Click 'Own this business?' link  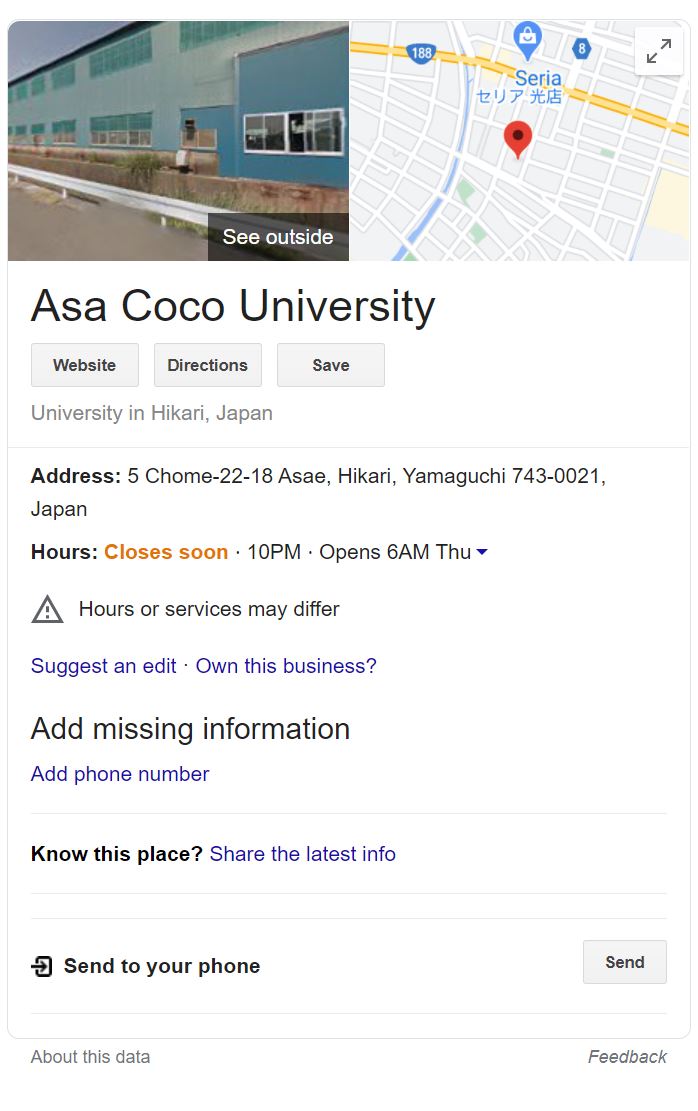[x=286, y=666]
